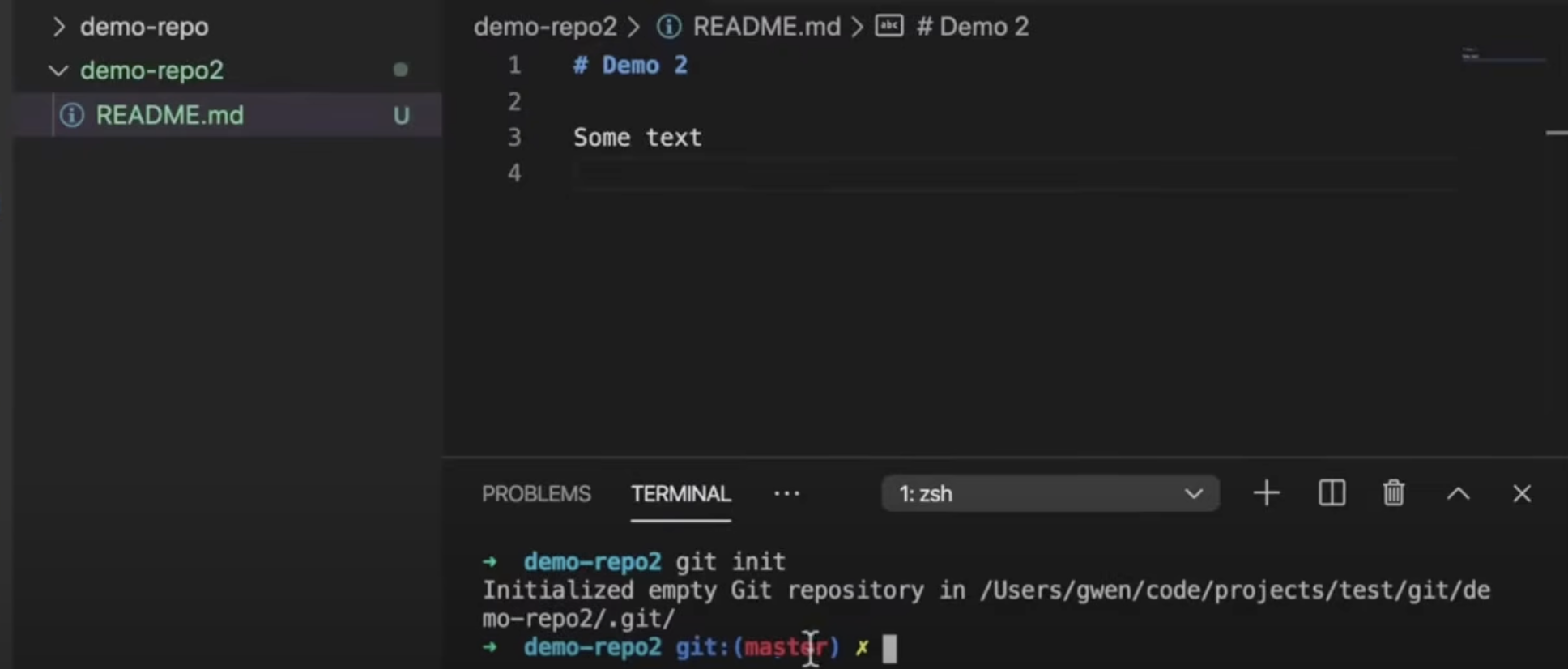Viewport: 1568px width, 669px height.
Task: Open README.md in the file explorer
Action: tap(169, 115)
